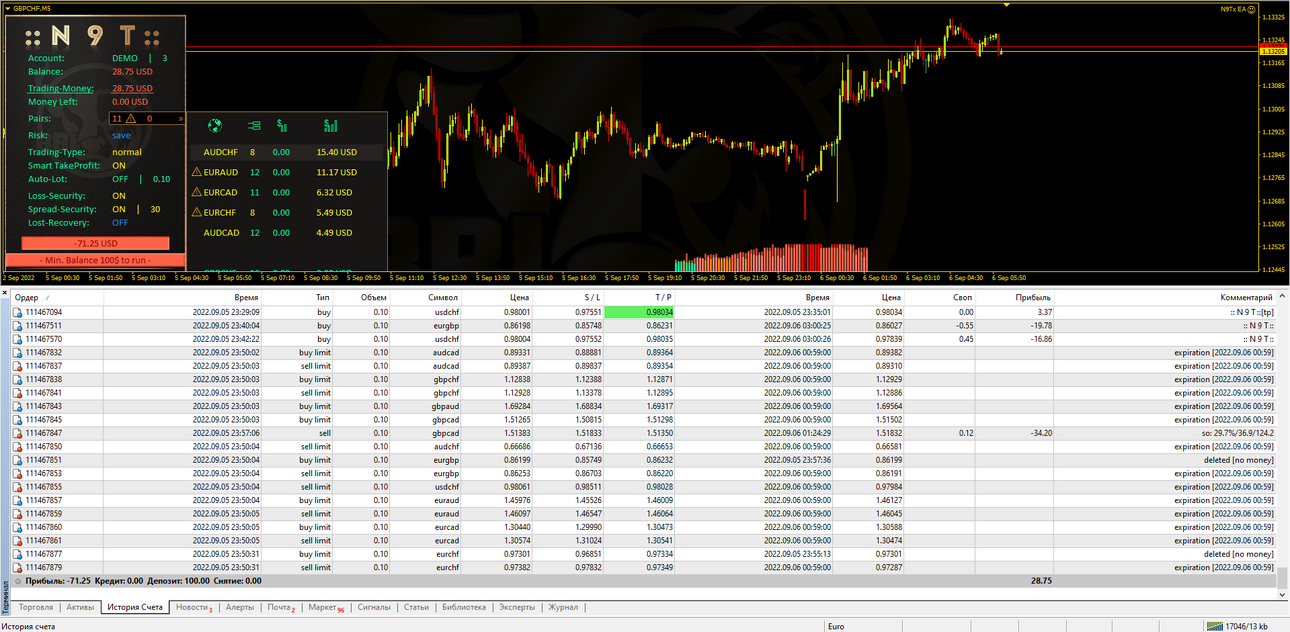The width and height of the screenshot is (1290, 632).
Task: Click the green T/P cell 0.98034
Action: (x=638, y=312)
